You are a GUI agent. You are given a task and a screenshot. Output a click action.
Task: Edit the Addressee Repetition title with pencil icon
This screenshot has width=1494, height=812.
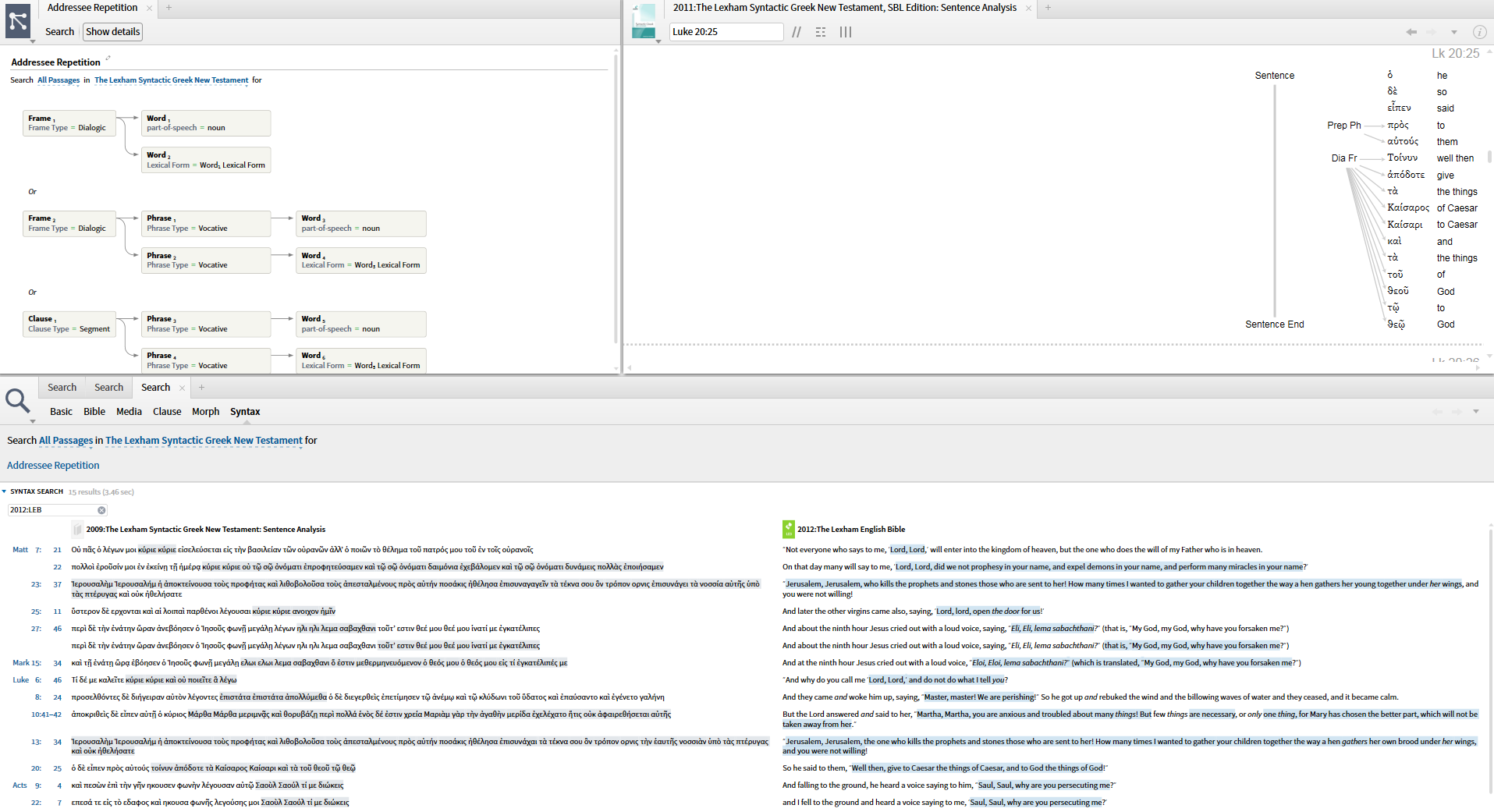108,59
